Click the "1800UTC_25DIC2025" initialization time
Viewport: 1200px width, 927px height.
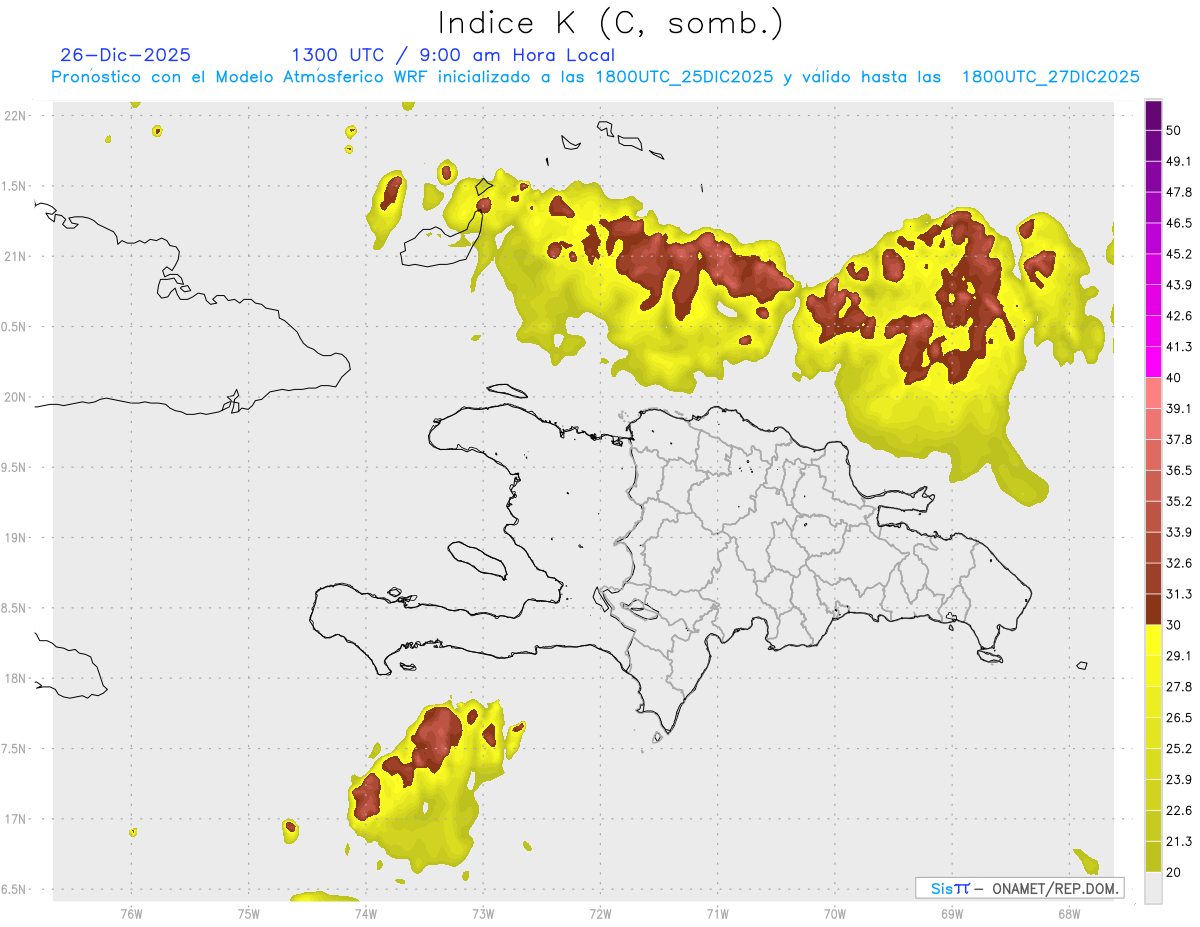pyautogui.click(x=684, y=77)
